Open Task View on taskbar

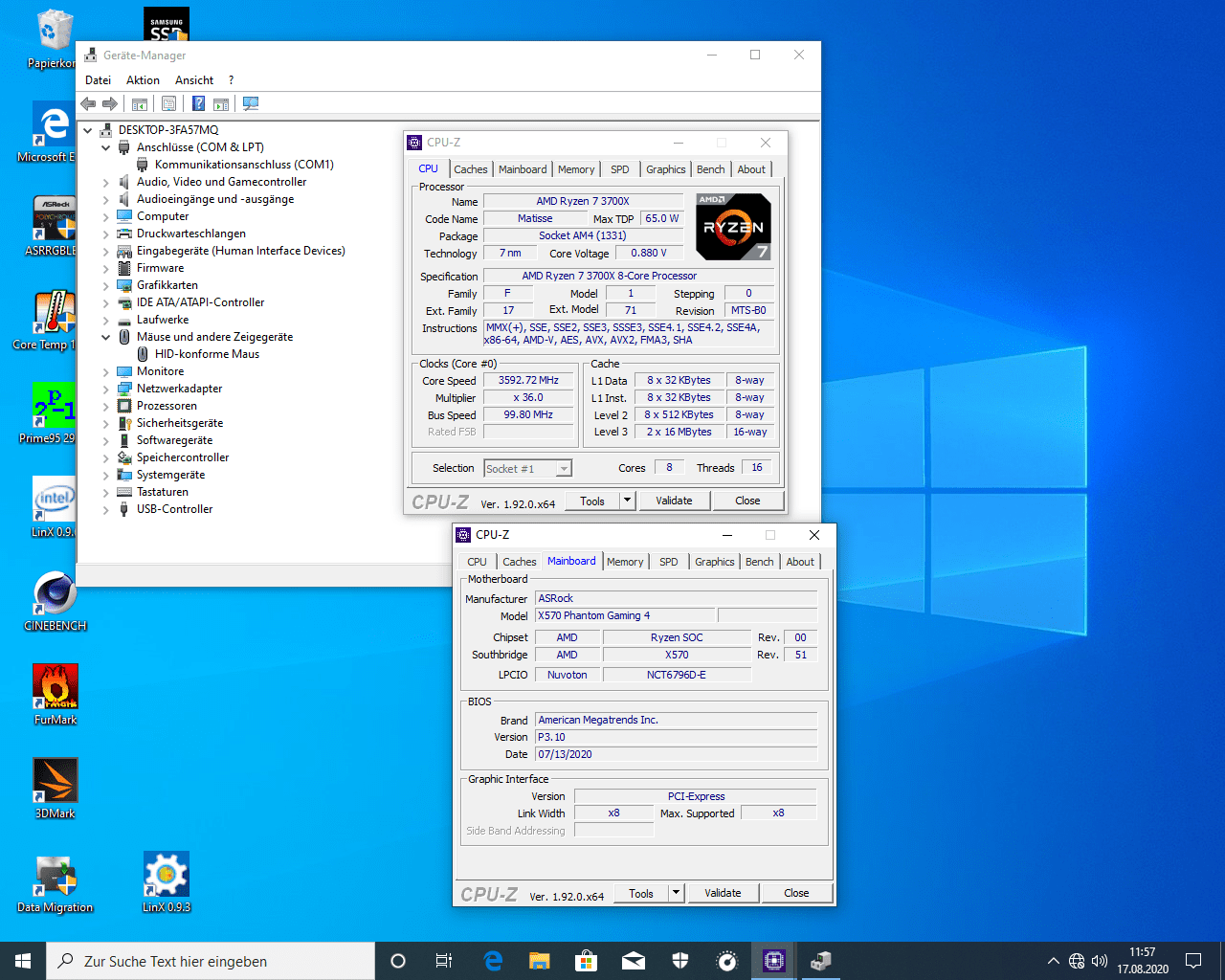(x=444, y=961)
